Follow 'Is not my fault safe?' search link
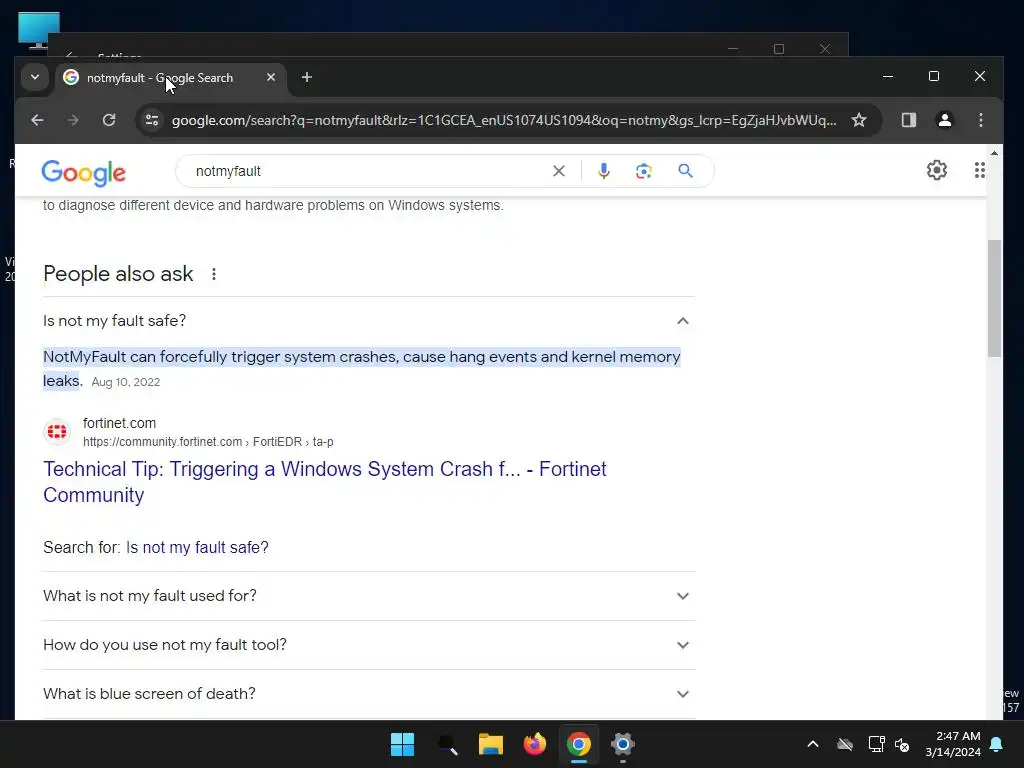The width and height of the screenshot is (1024, 768). pyautogui.click(x=197, y=547)
